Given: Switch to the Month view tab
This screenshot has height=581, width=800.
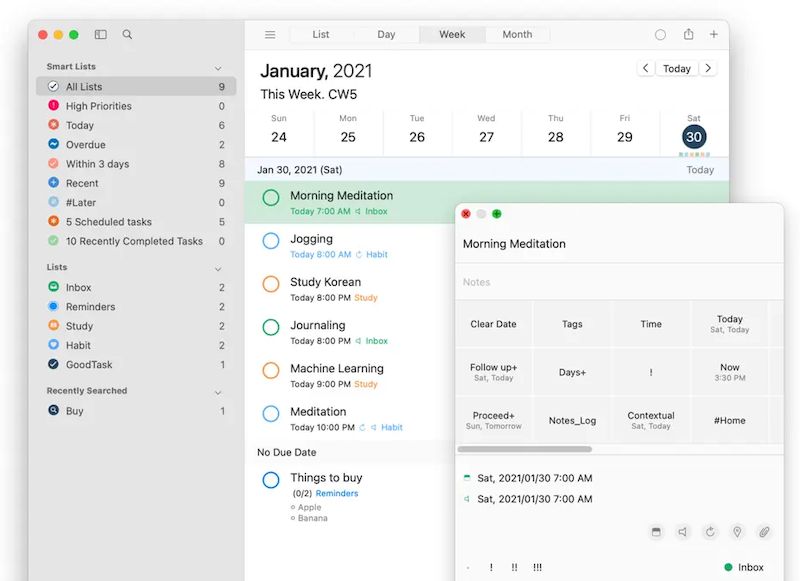Looking at the screenshot, I should pos(517,34).
